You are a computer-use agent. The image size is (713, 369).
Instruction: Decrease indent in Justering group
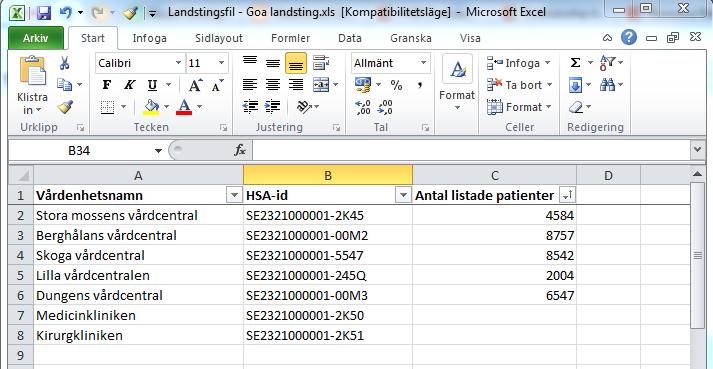250,107
